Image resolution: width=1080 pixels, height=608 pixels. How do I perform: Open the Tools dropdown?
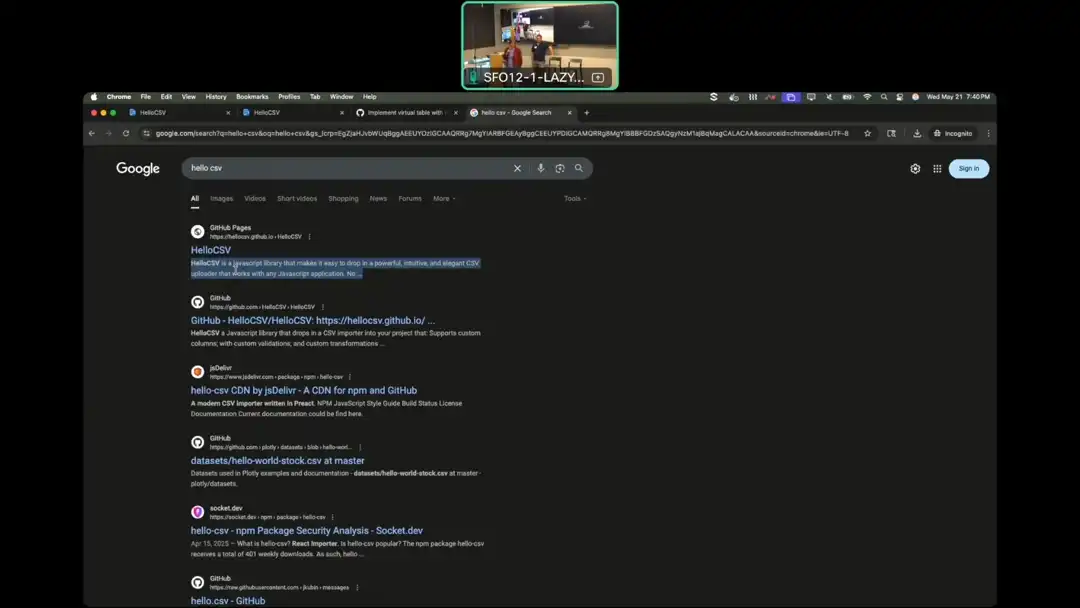pyautogui.click(x=574, y=199)
